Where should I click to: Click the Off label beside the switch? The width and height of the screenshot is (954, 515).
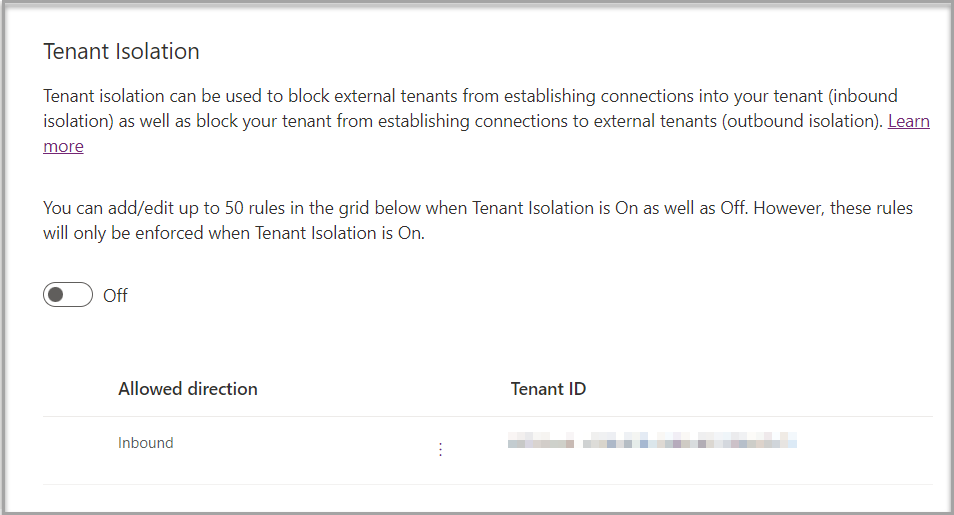coord(116,296)
